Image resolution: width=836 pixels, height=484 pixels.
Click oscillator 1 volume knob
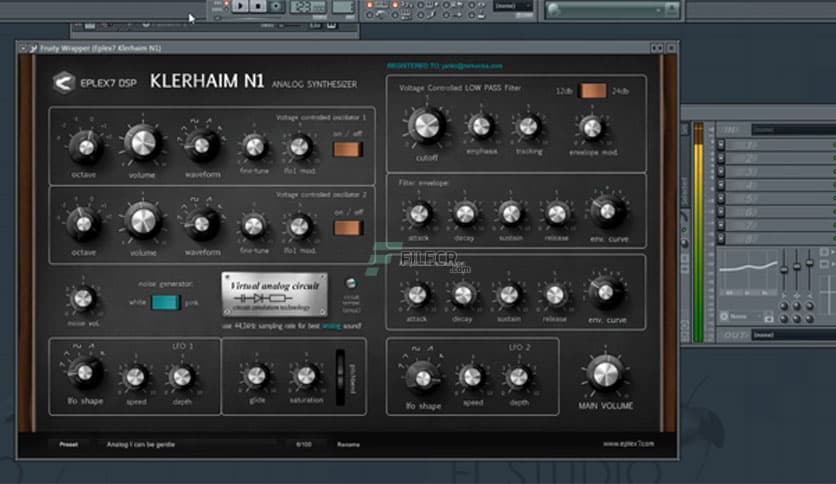click(143, 143)
